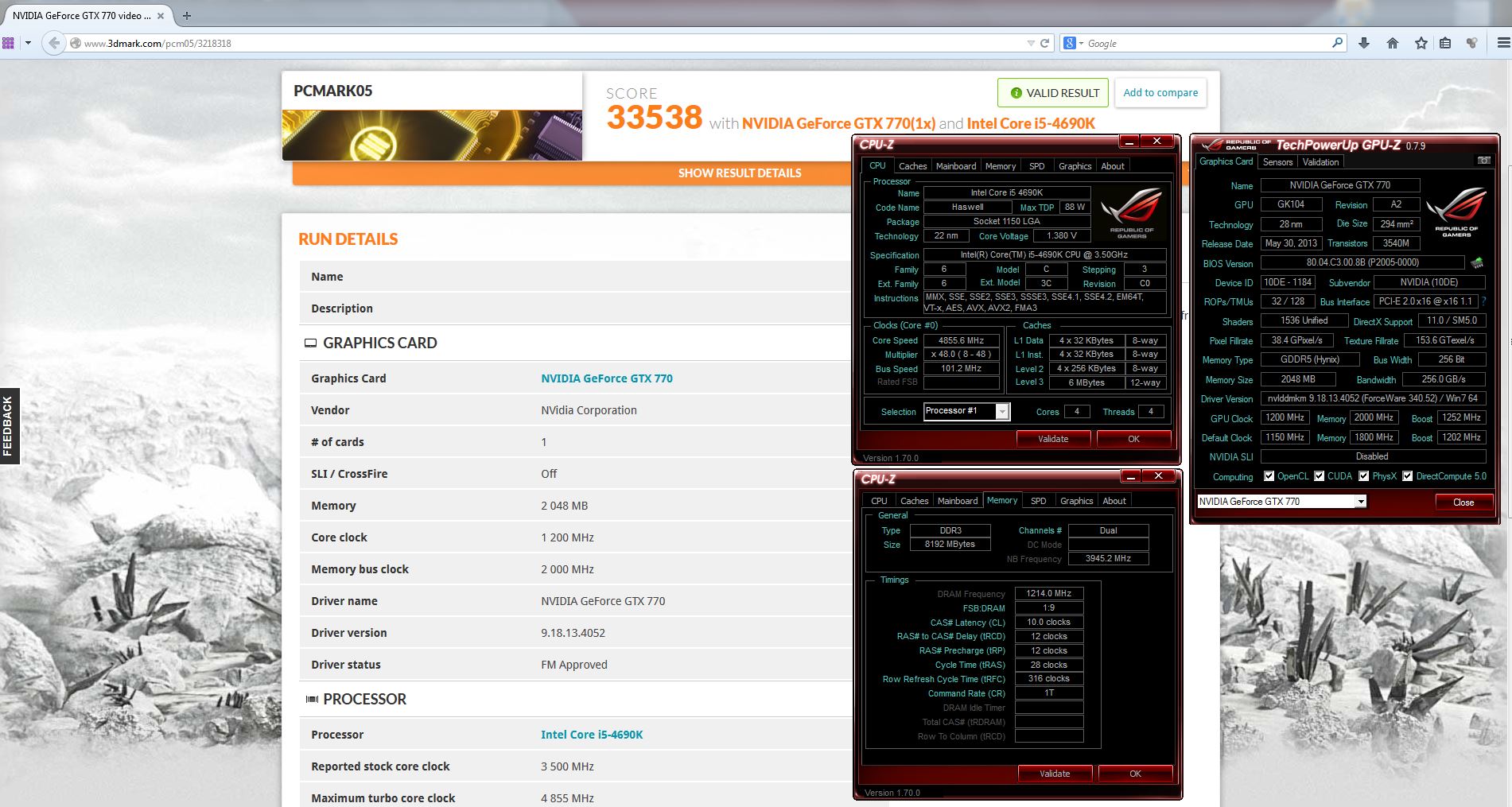Click OK in upper CPU-Z window
The image size is (1512, 807).
(x=1133, y=439)
